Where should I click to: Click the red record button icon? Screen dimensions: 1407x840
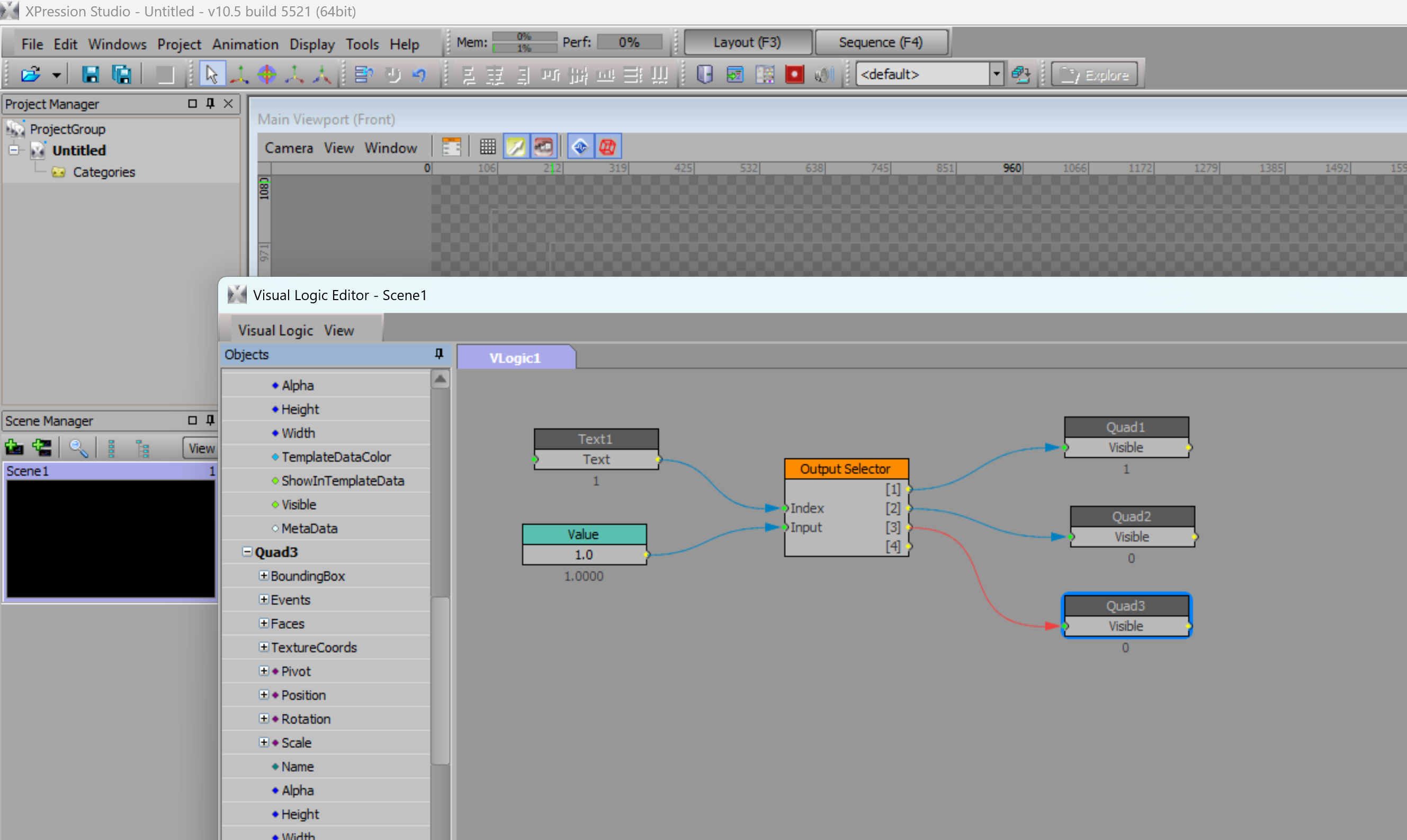point(794,74)
